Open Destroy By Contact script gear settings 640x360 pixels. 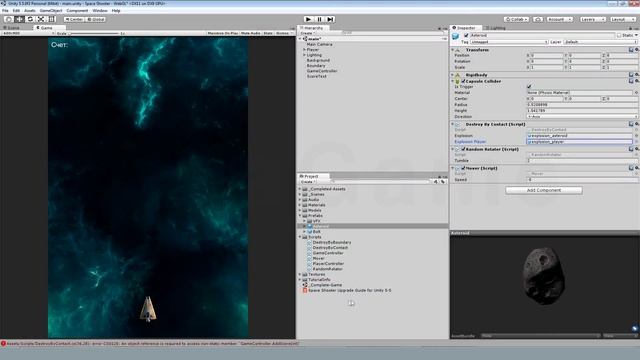[x=636, y=124]
